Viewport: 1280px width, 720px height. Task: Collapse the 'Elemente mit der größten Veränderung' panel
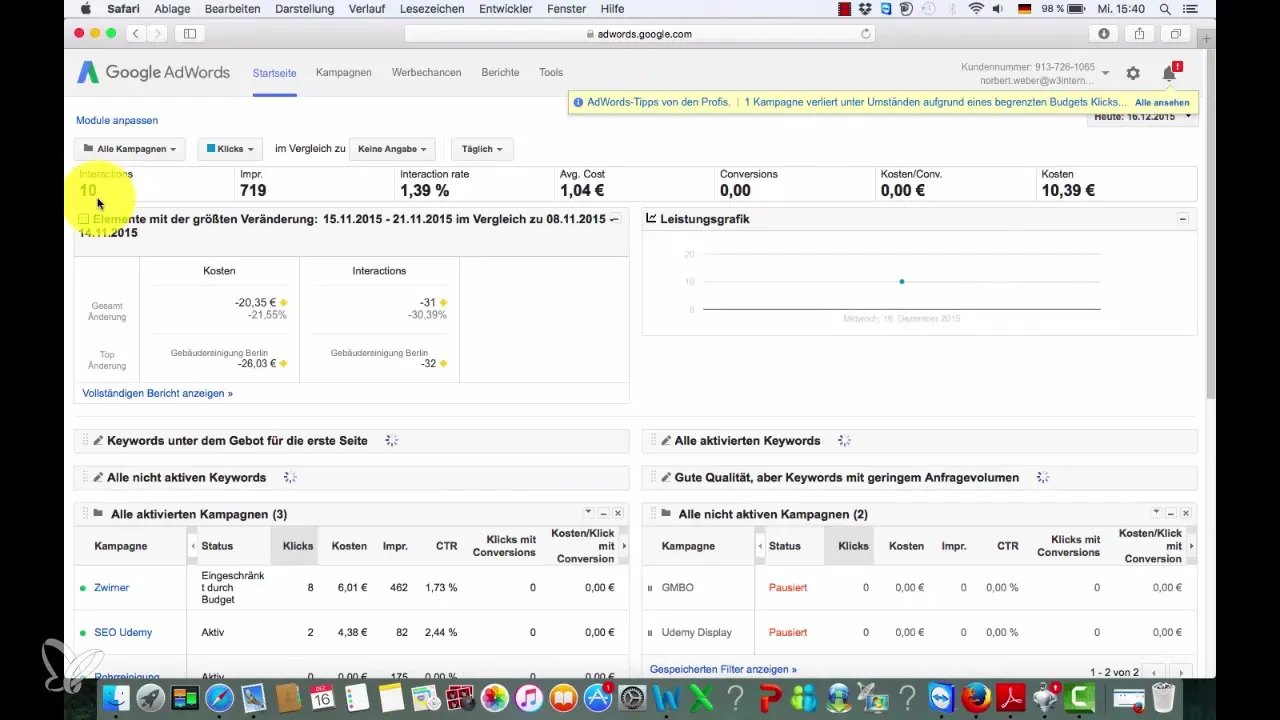coord(615,218)
